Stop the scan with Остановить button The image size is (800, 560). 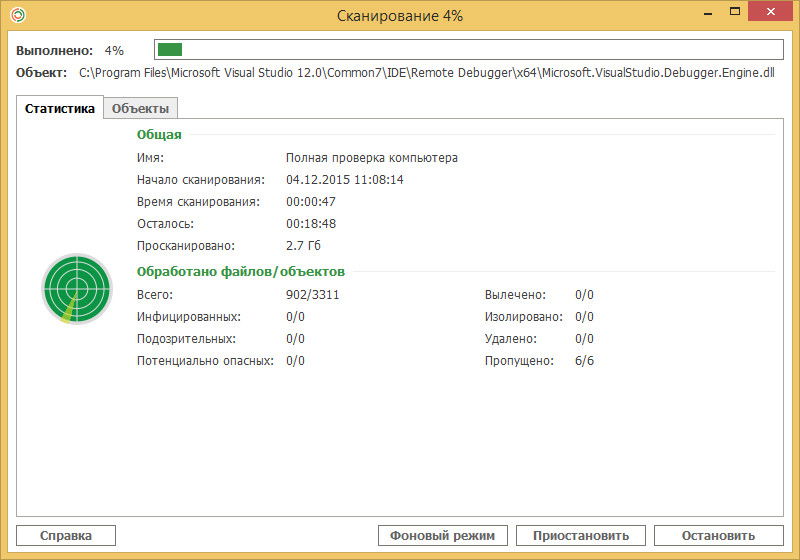coord(718,536)
